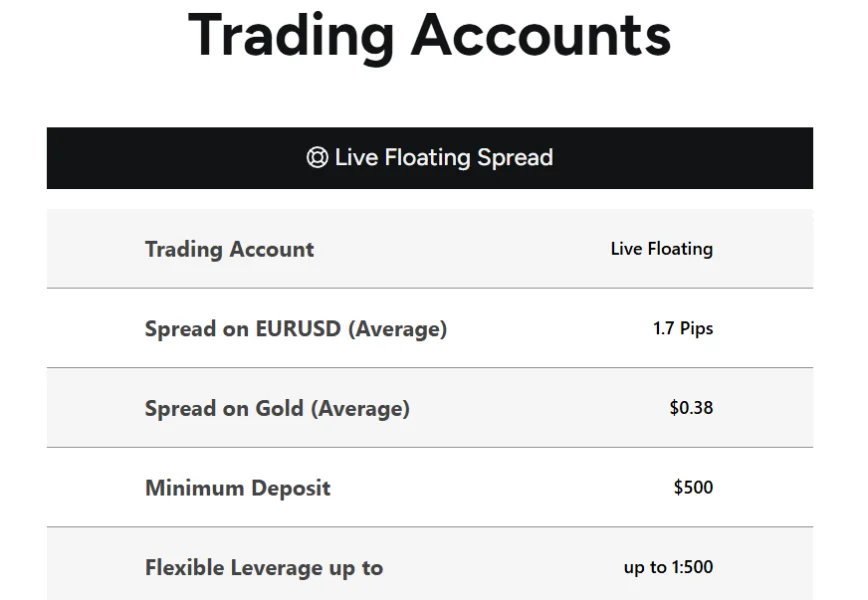Select the Live Floating account type value
The image size is (868, 600).
point(661,249)
